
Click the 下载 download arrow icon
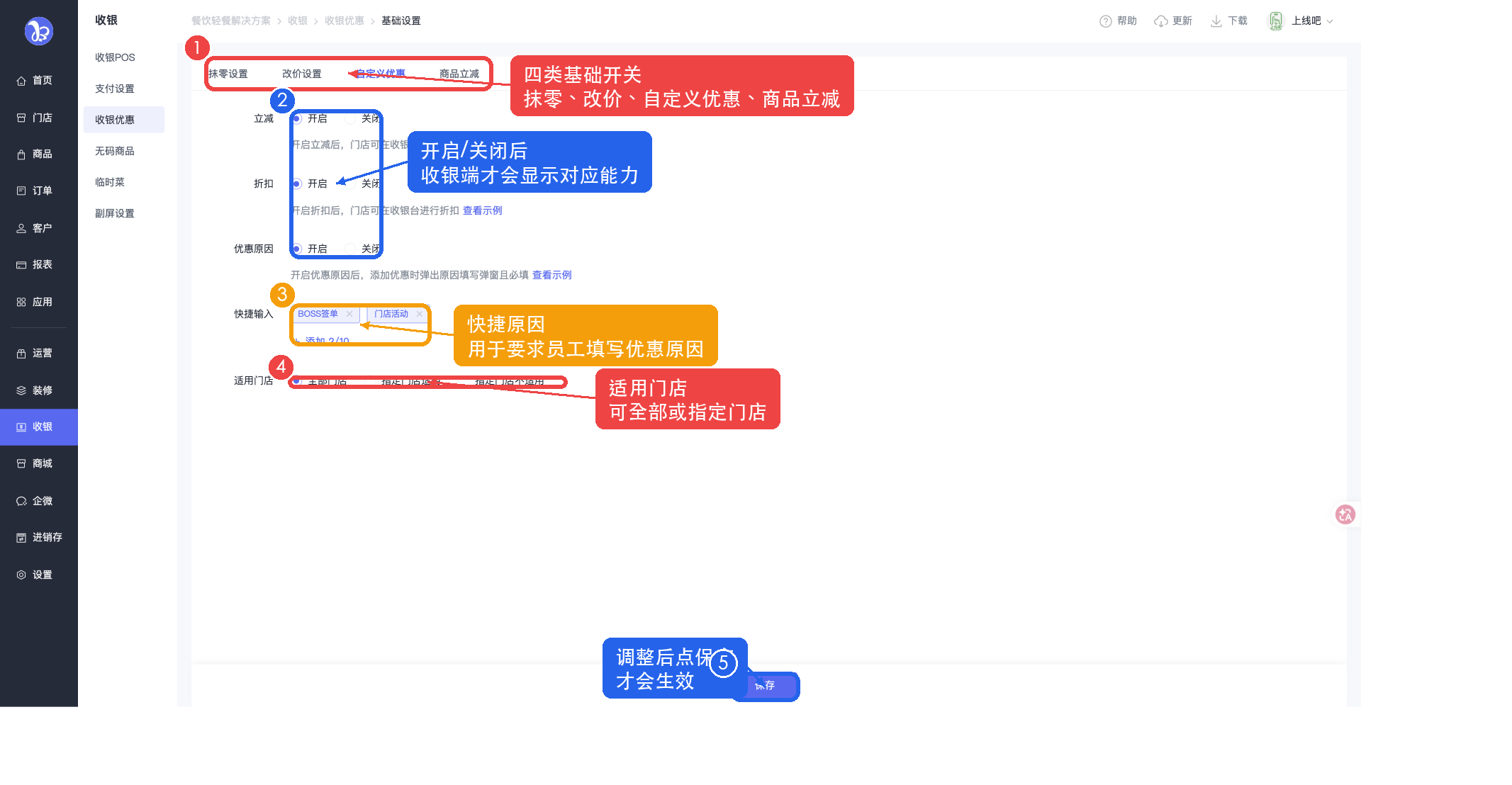(x=1216, y=21)
